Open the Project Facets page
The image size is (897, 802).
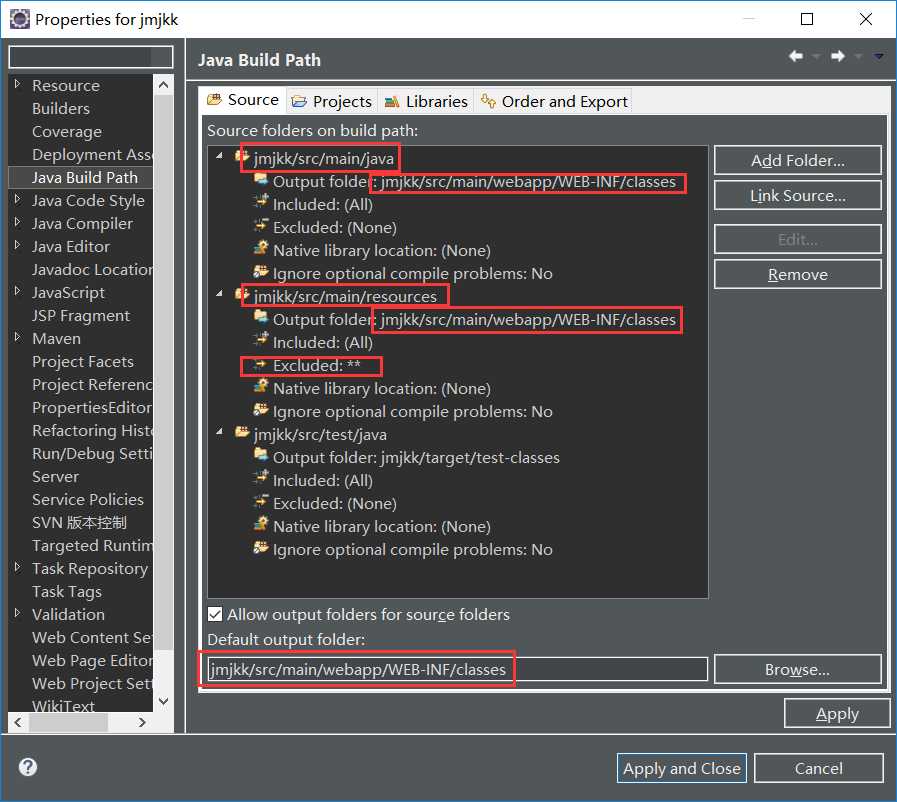[83, 362]
